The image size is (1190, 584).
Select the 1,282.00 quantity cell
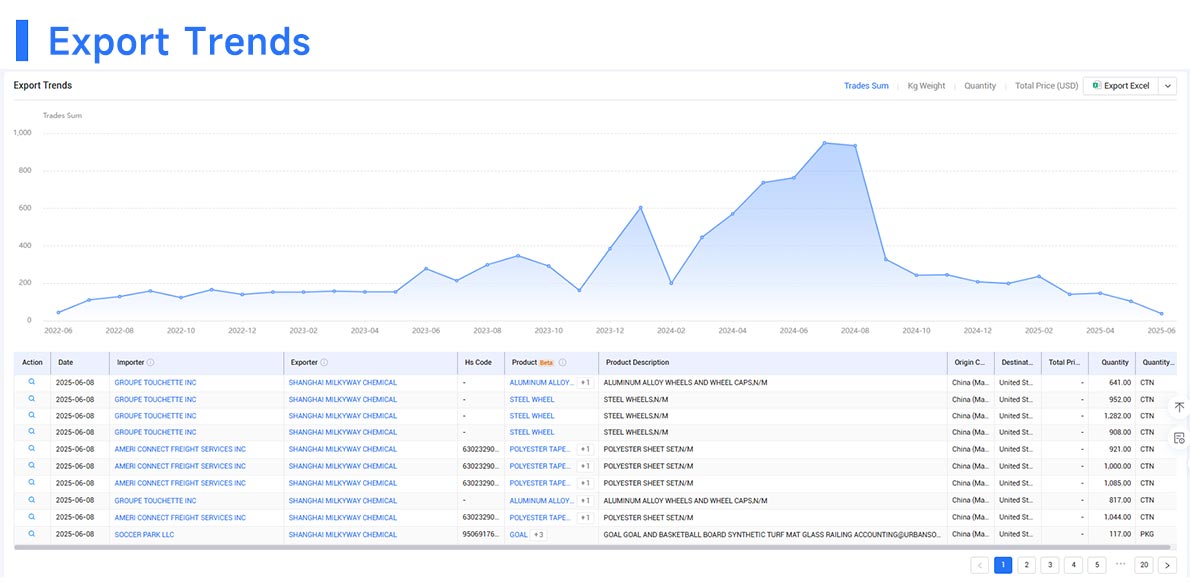(x=1112, y=416)
